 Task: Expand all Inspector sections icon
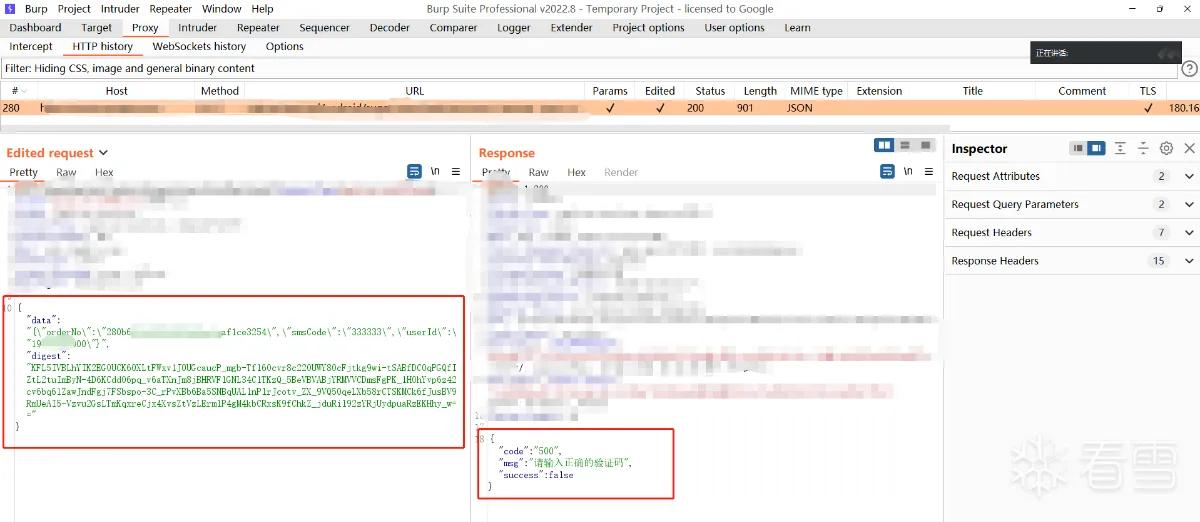coord(1120,148)
